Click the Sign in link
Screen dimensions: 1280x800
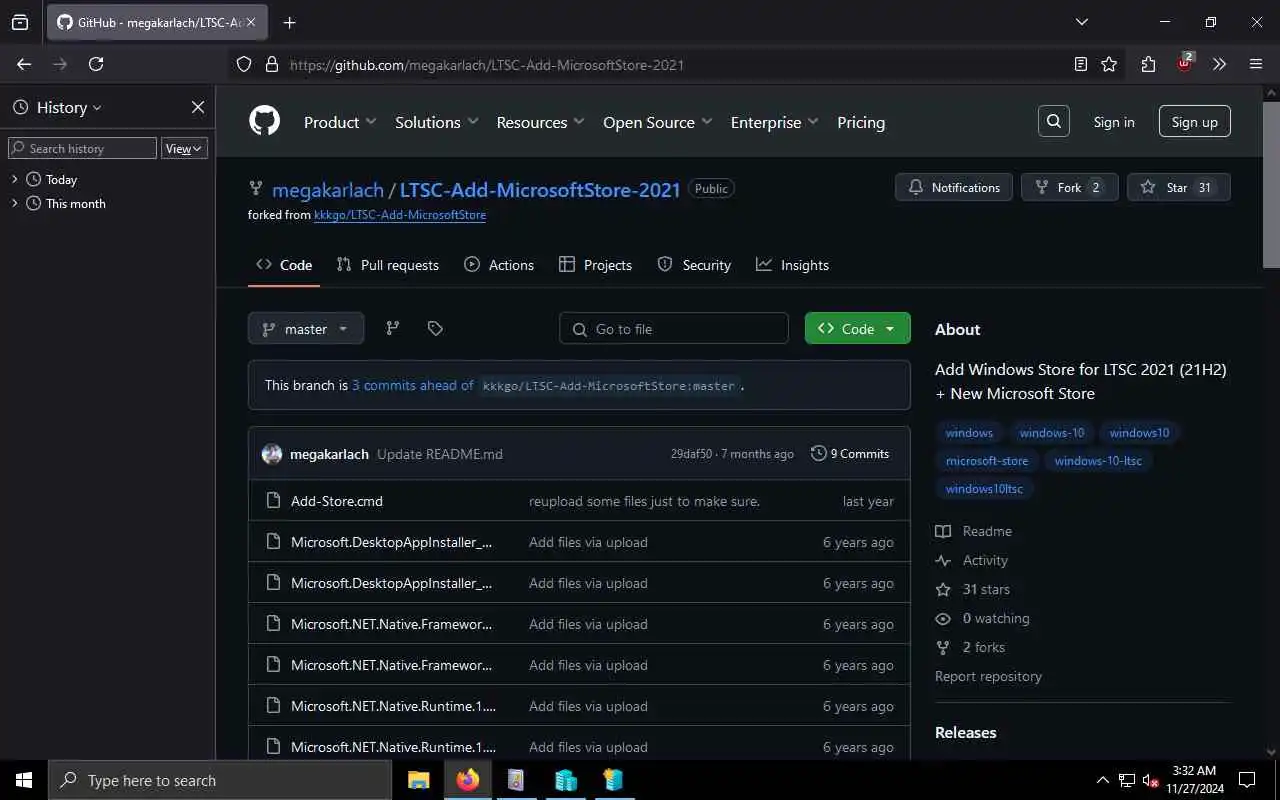pos(1114,122)
